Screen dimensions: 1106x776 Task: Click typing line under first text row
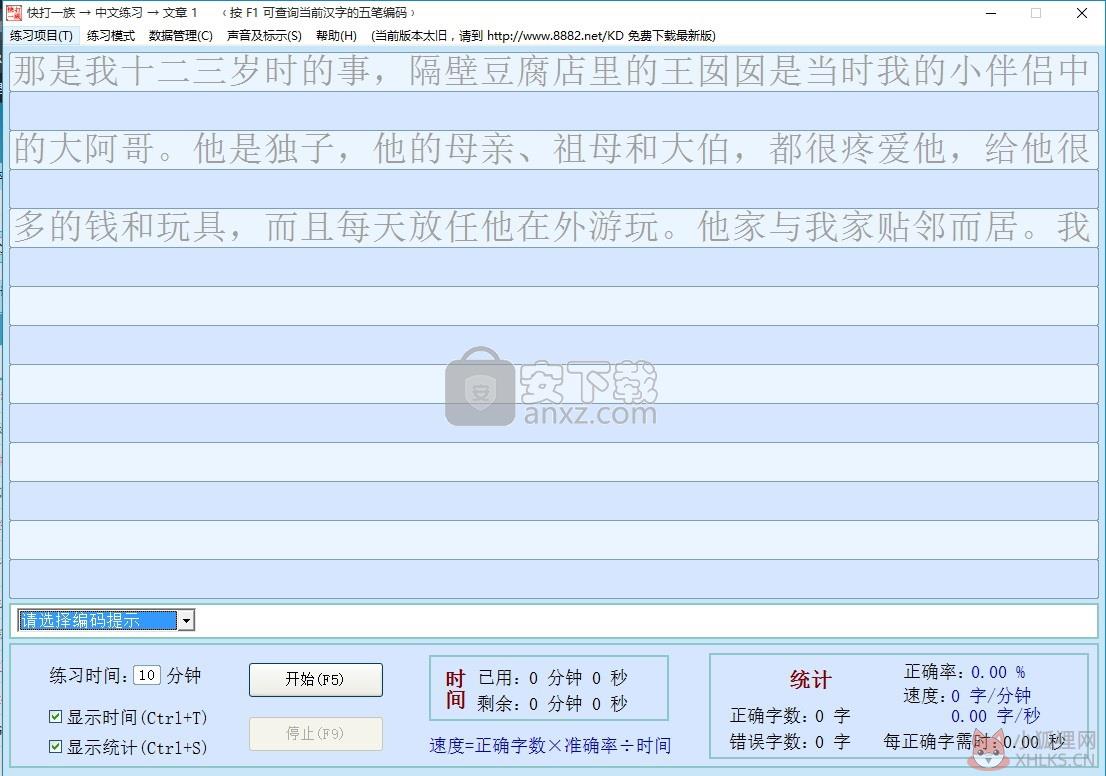click(554, 110)
